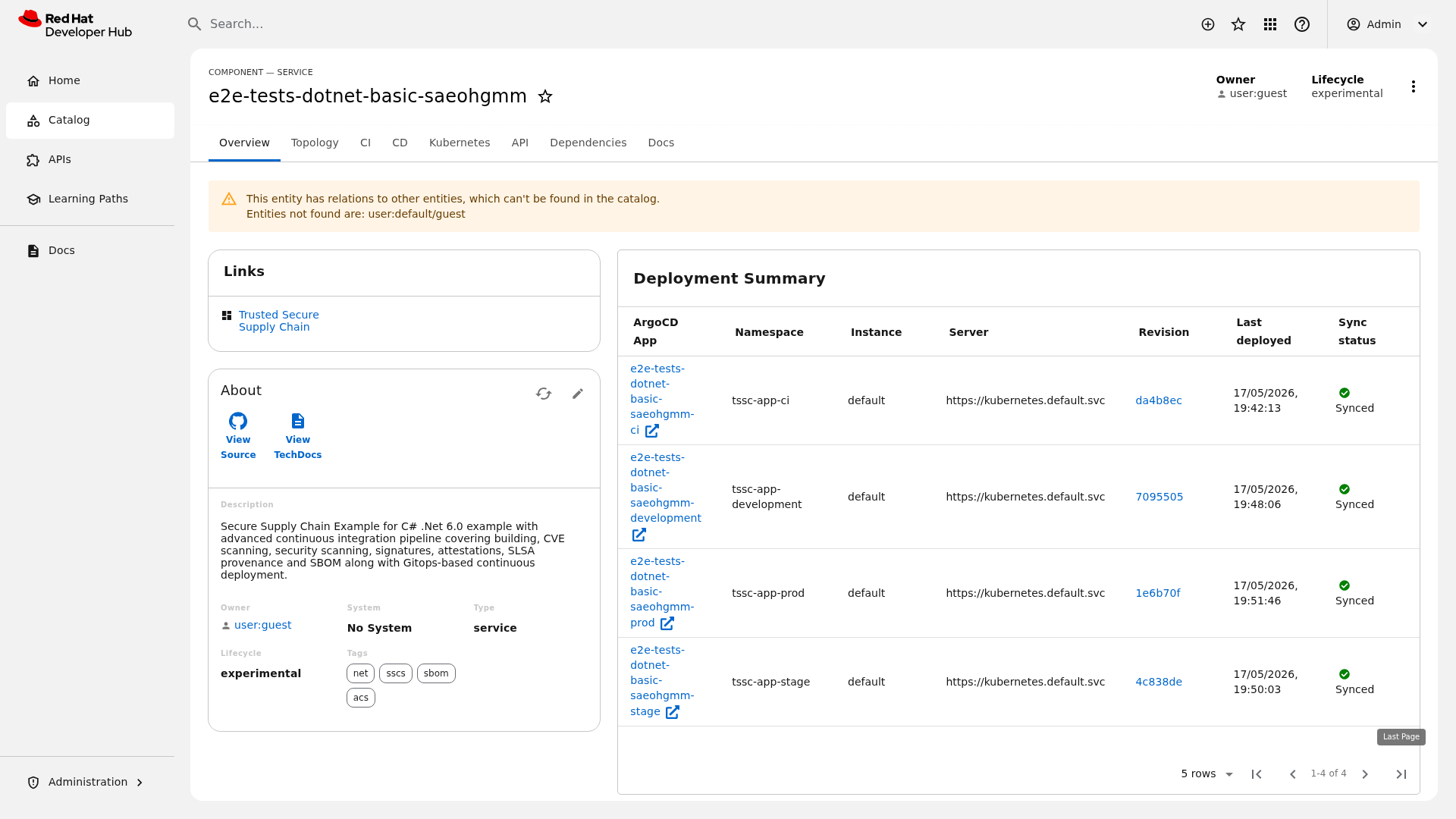Open the application launcher grid icon

1270,24
